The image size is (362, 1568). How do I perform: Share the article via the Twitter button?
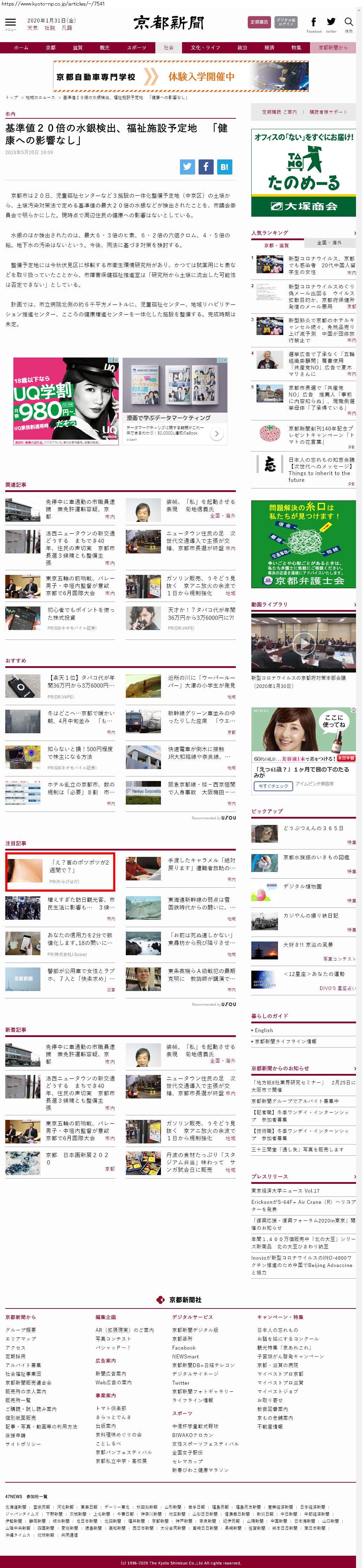click(187, 167)
